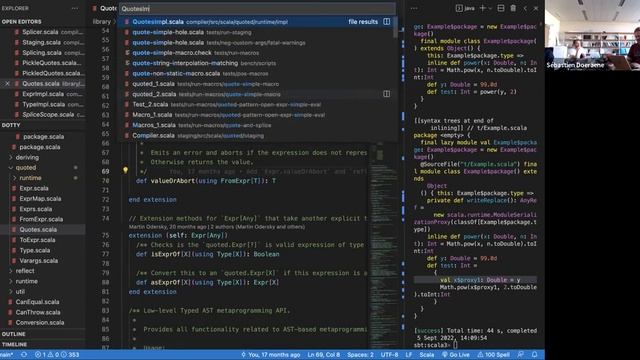Viewport: 640px width, 360px height.
Task: Split the terminal panel
Action: [501, 8]
